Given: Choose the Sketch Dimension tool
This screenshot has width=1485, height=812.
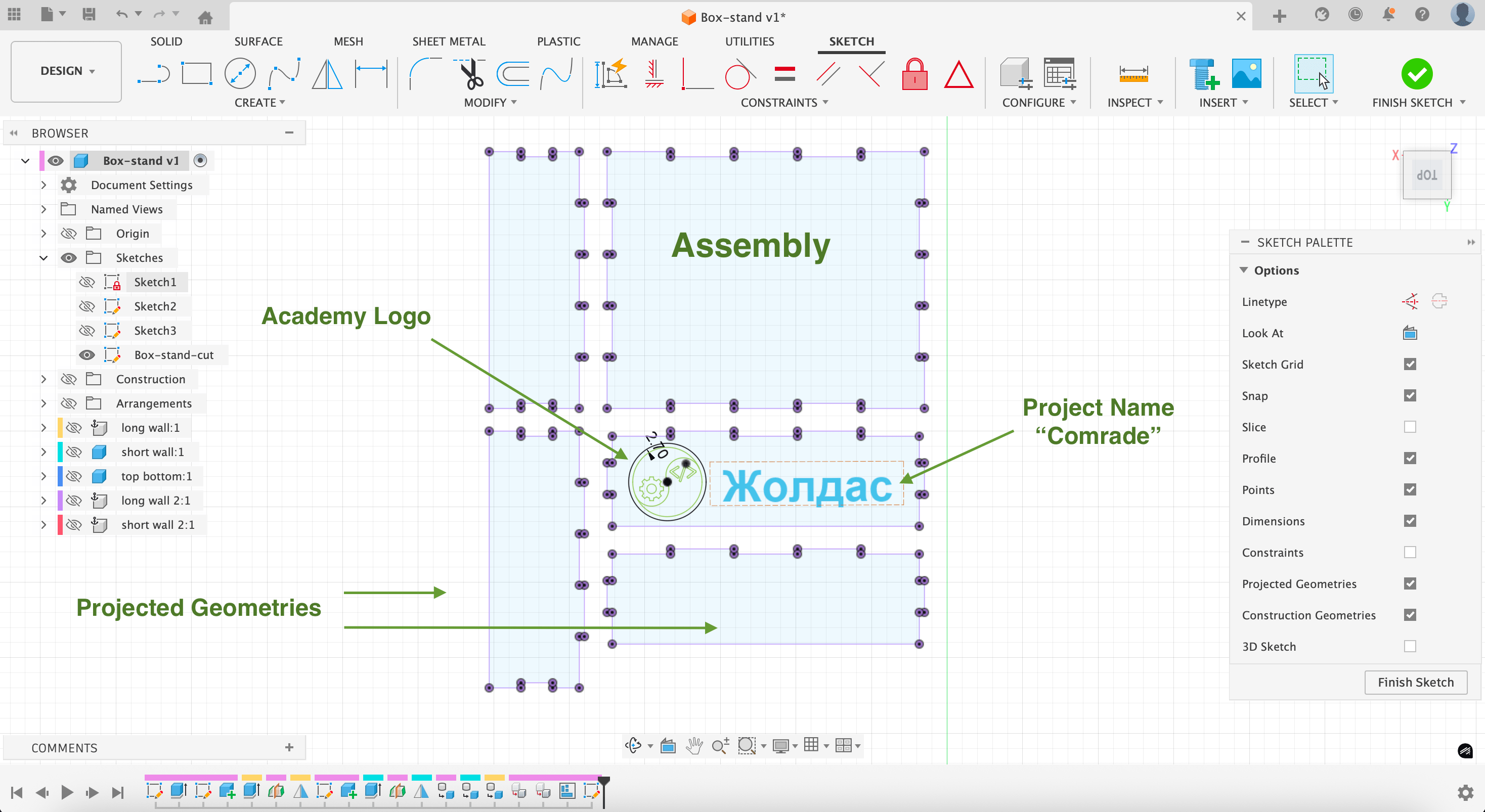Looking at the screenshot, I should click(371, 74).
